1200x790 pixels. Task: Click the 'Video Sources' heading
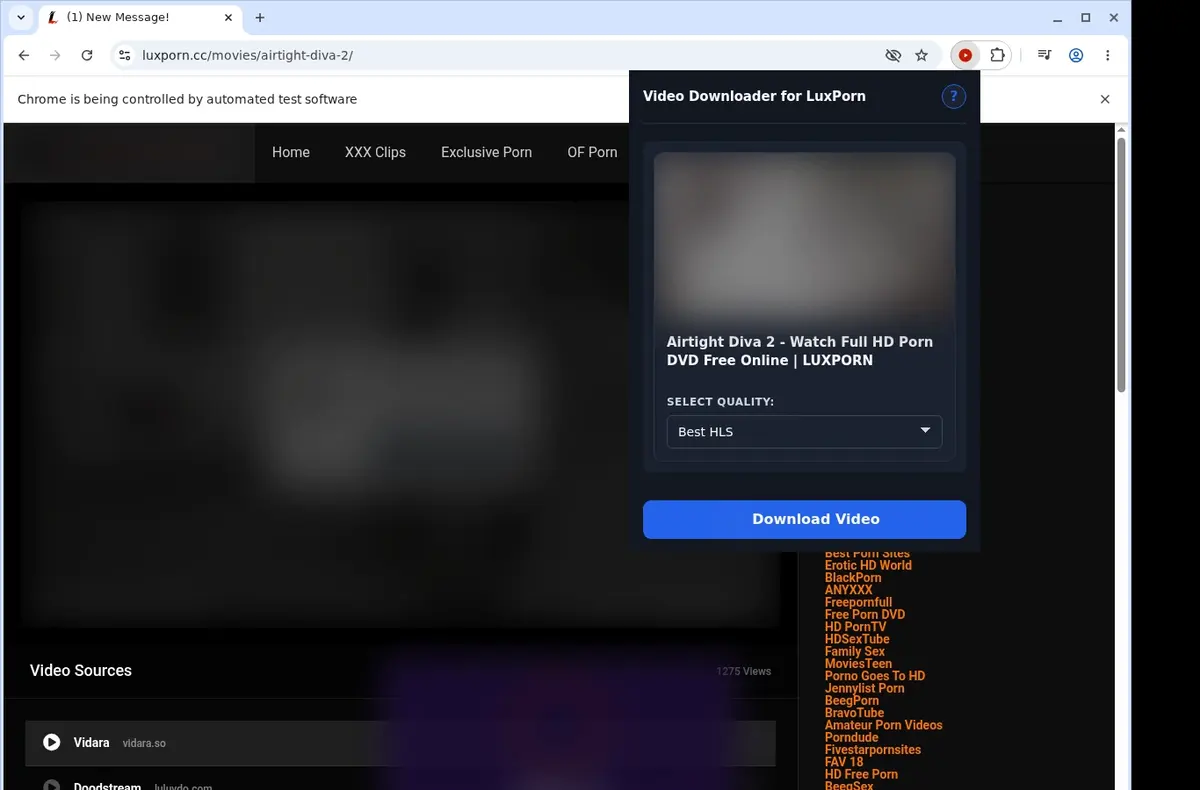pyautogui.click(x=81, y=671)
